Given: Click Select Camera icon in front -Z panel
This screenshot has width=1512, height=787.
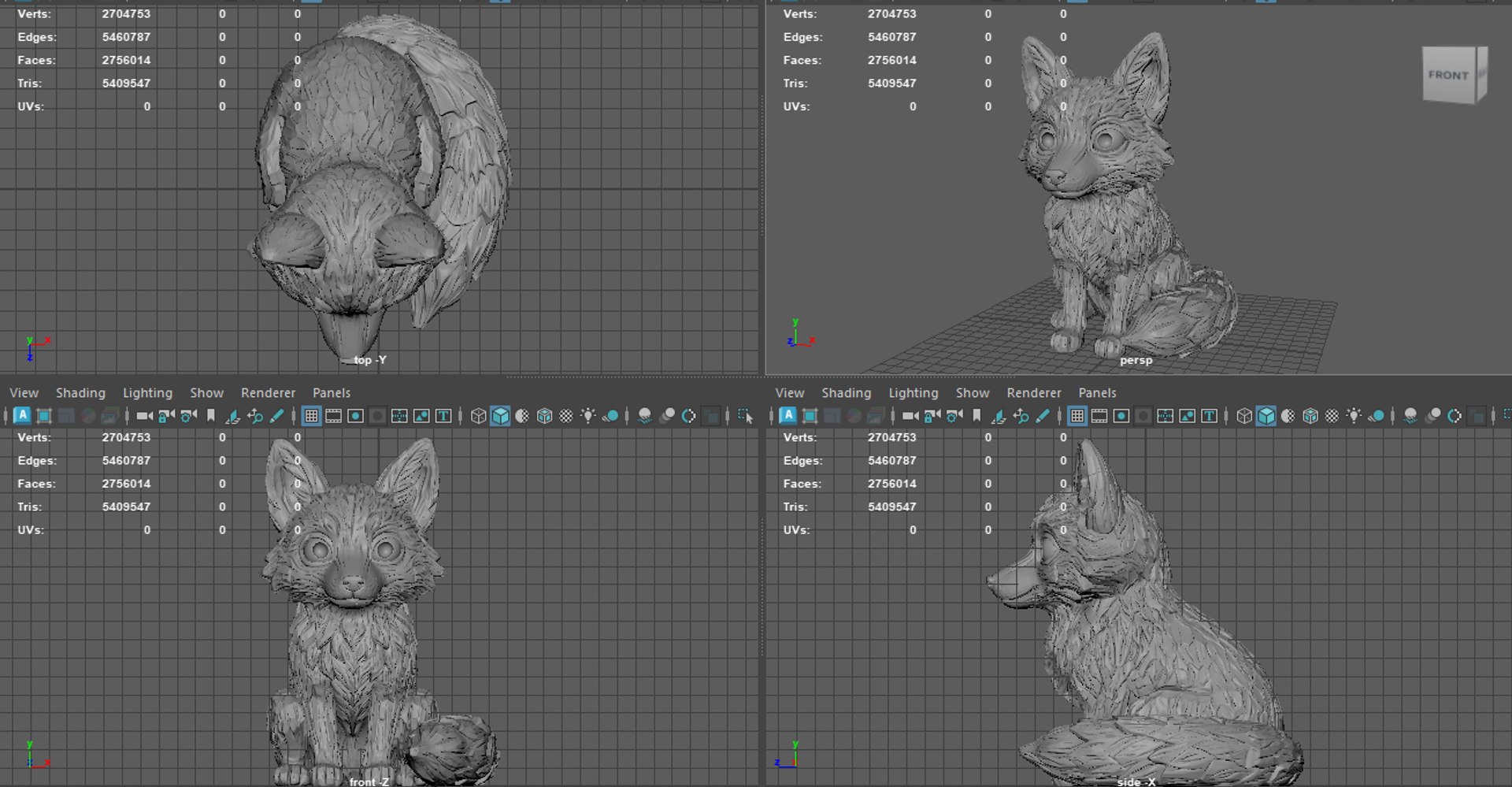Looking at the screenshot, I should point(144,416).
